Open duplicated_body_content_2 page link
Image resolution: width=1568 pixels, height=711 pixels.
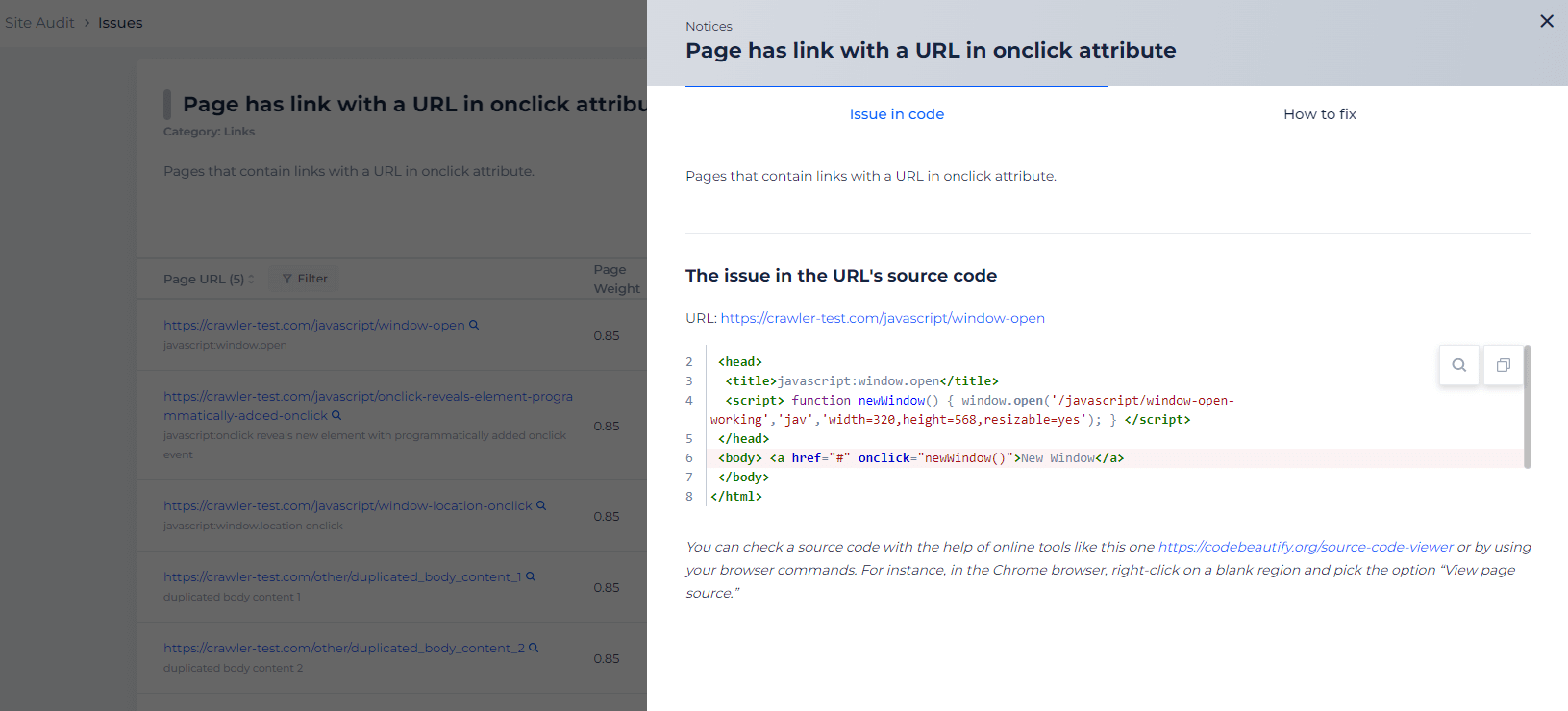(344, 649)
